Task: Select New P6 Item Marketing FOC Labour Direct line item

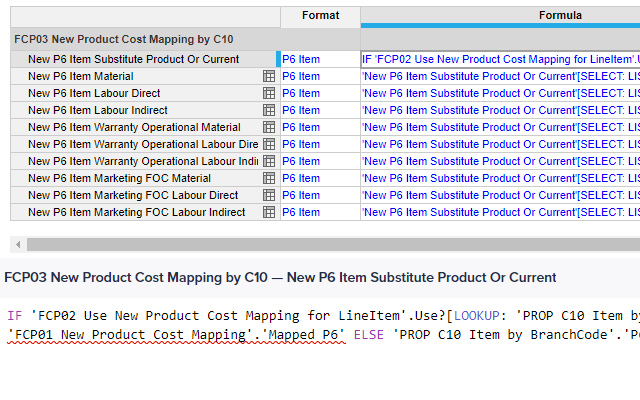Action: [145, 195]
